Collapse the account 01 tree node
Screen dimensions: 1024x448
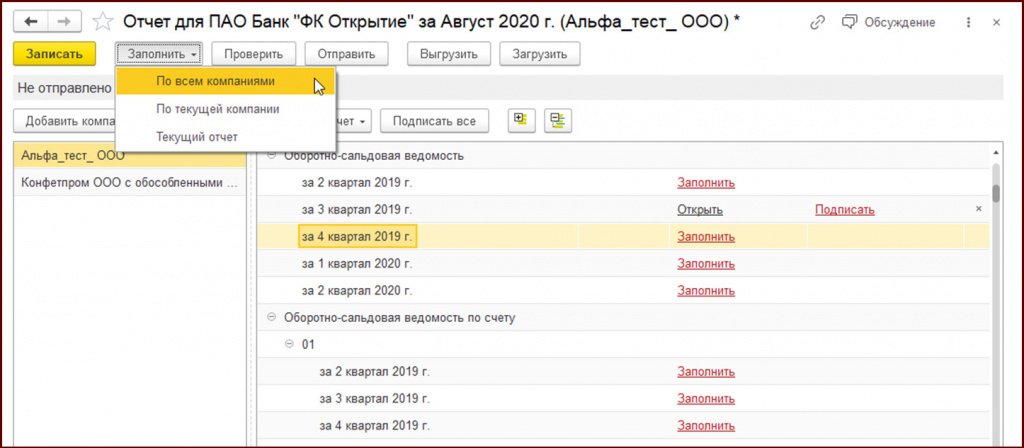290,344
